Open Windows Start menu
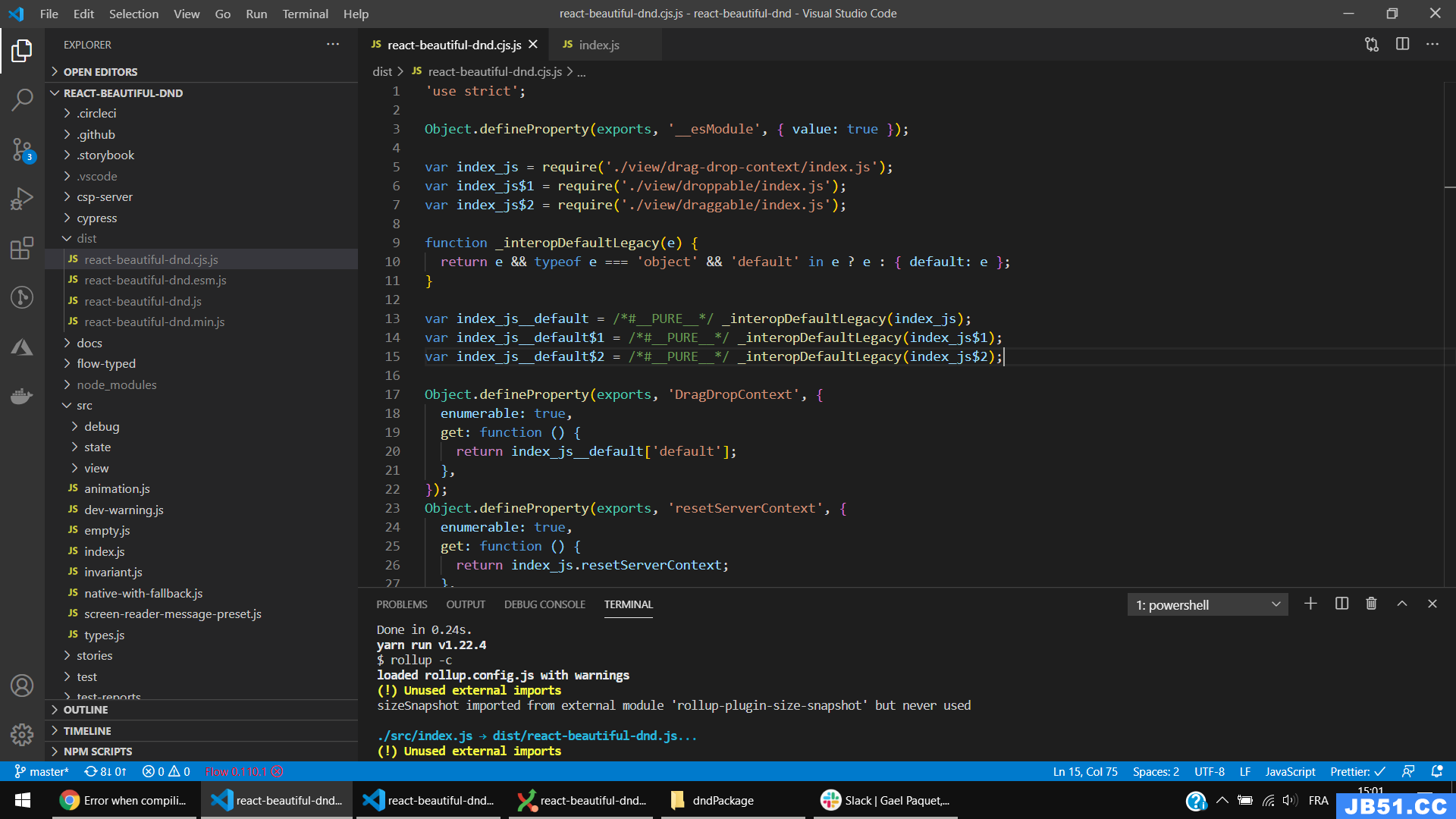 coord(23,800)
